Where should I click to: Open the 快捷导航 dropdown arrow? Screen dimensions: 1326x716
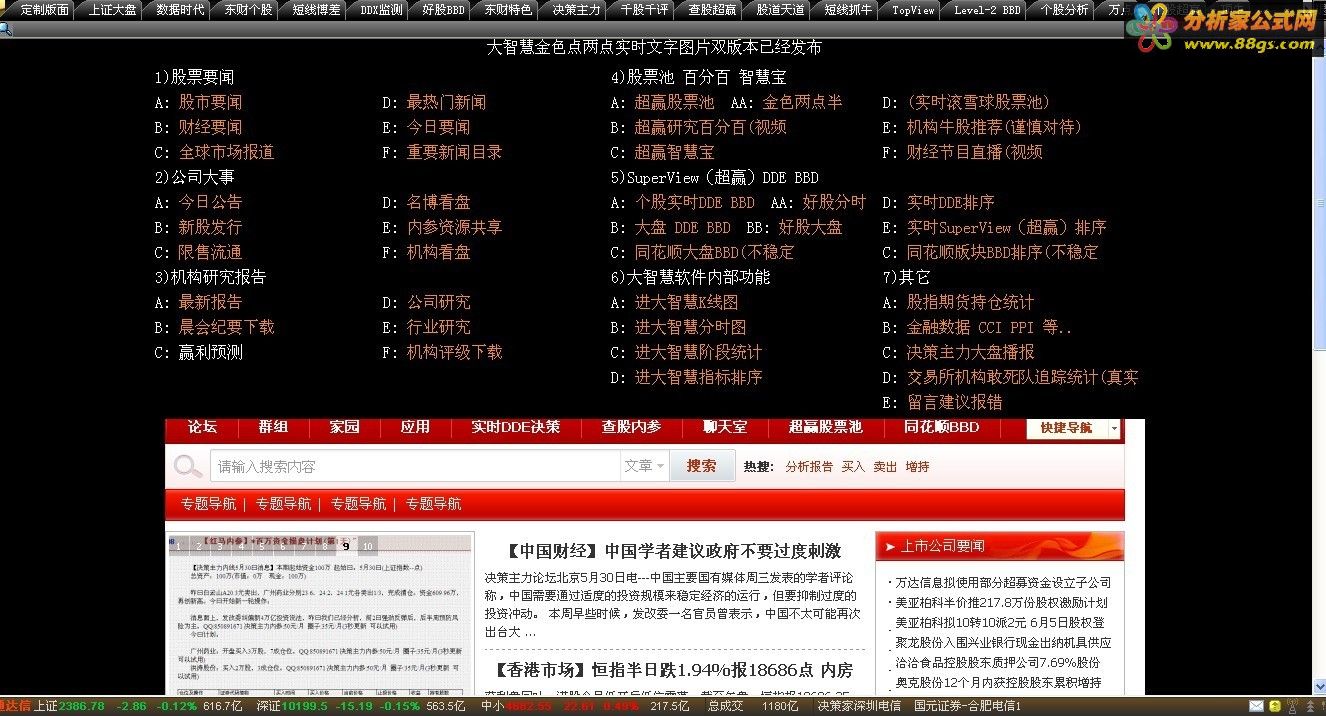tap(1114, 428)
